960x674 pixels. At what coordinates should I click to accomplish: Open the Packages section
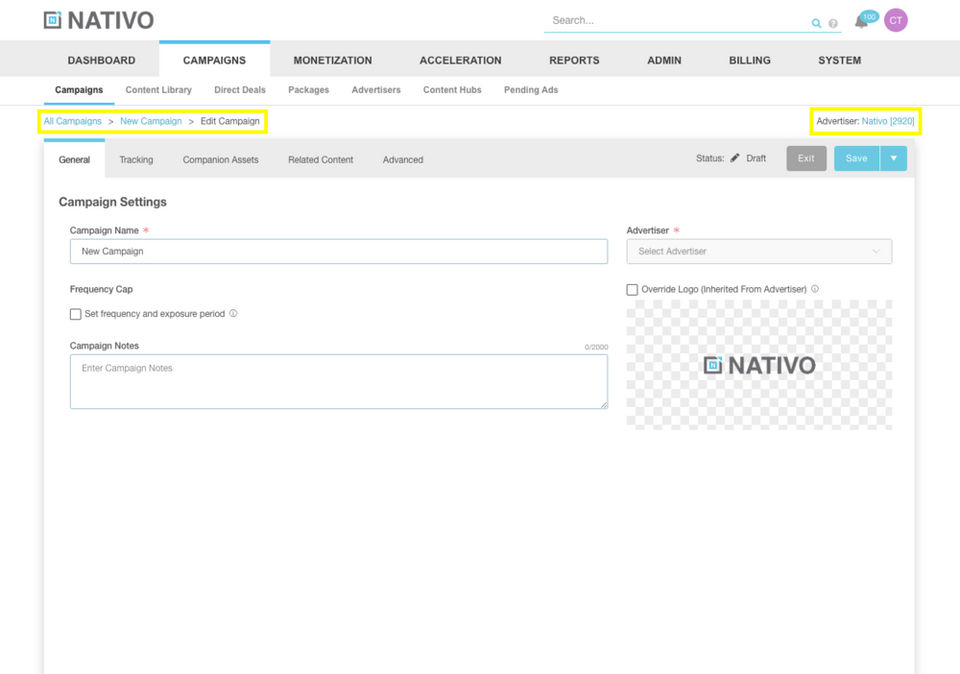coord(309,90)
